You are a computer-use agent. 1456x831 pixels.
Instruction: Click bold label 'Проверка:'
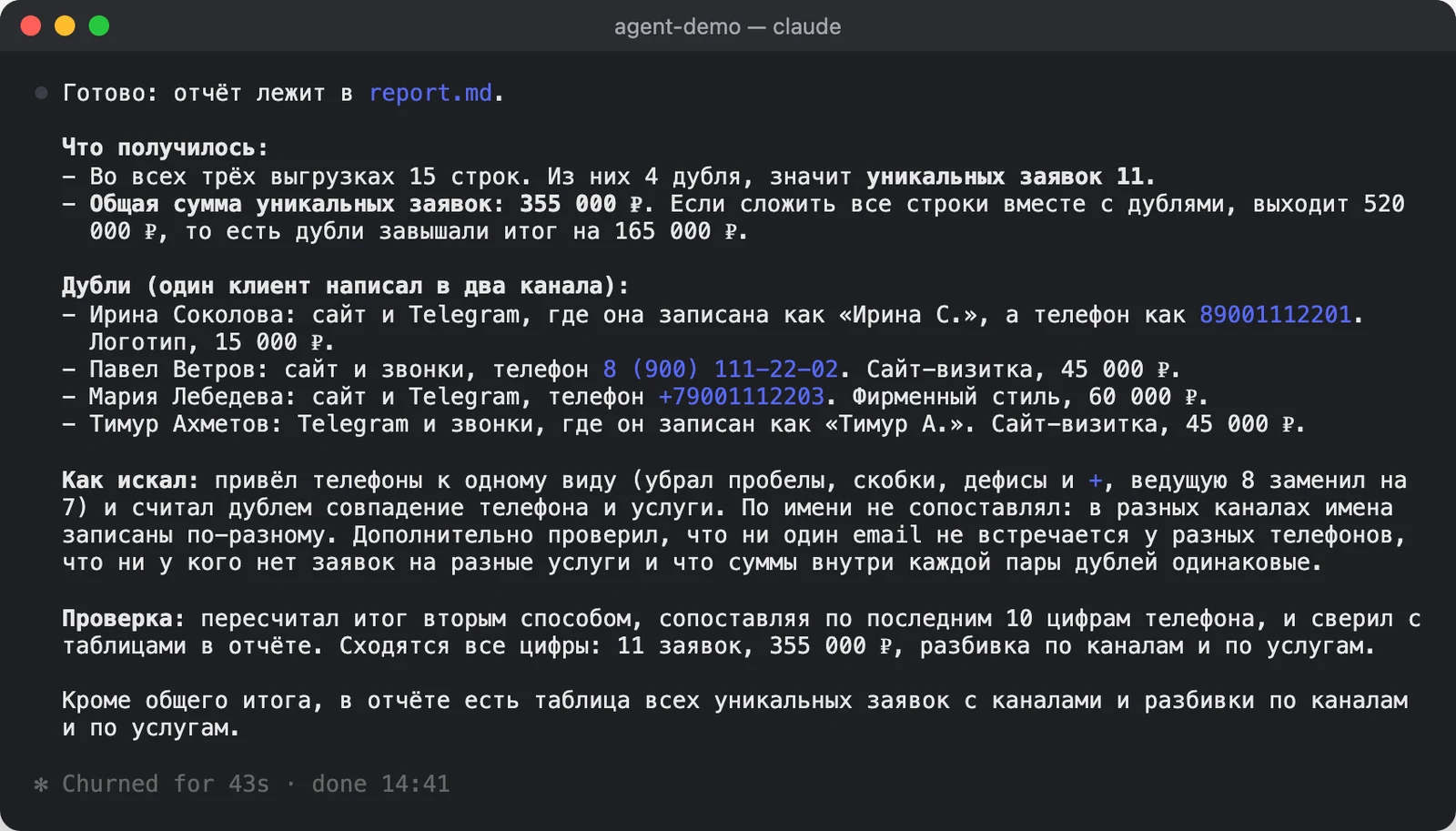tap(123, 619)
